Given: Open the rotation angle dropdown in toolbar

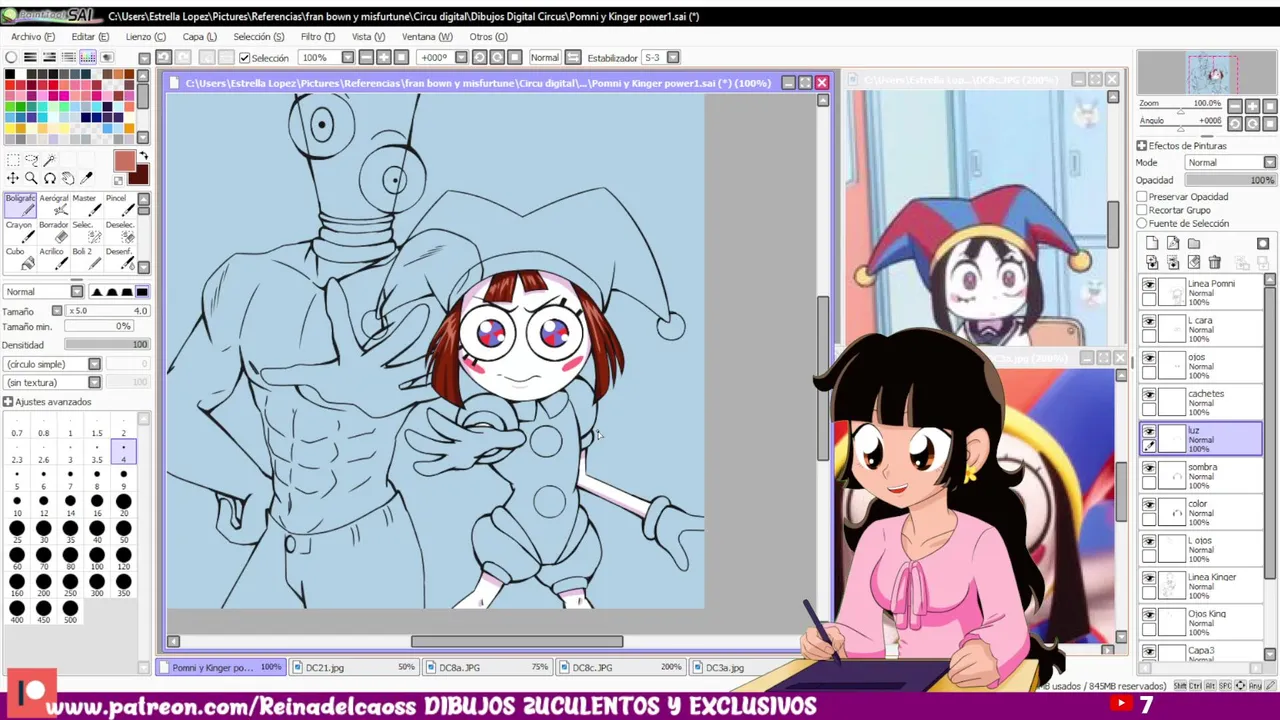Looking at the screenshot, I should point(461,58).
